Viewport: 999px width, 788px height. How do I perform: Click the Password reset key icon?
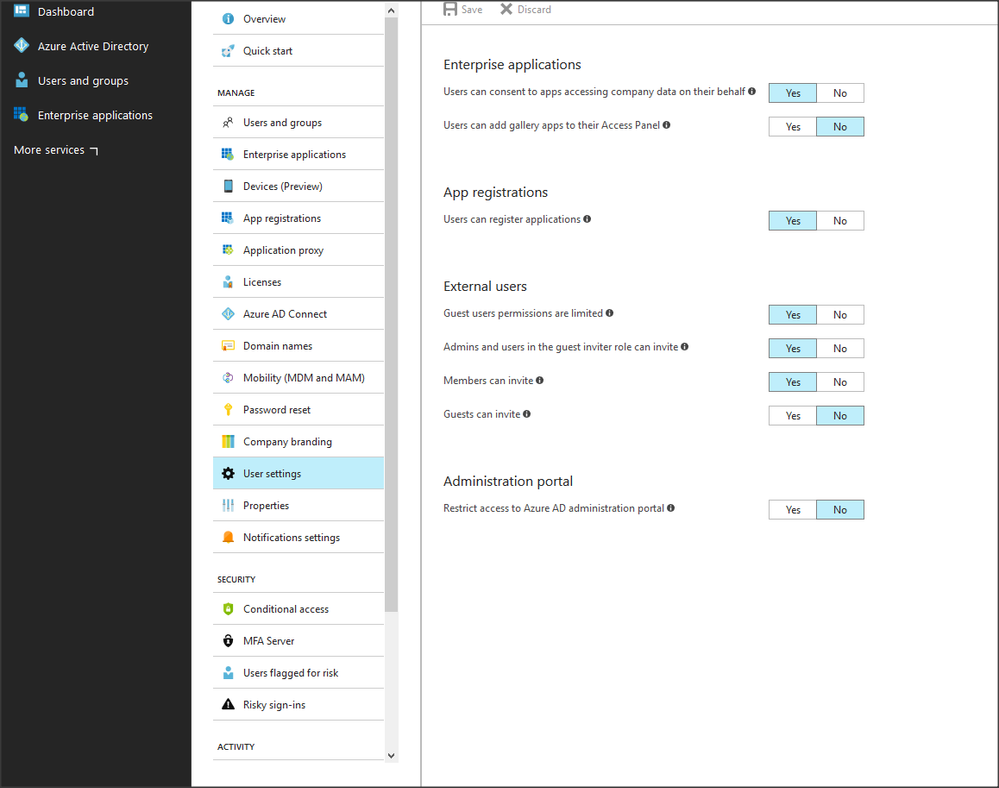tap(227, 410)
